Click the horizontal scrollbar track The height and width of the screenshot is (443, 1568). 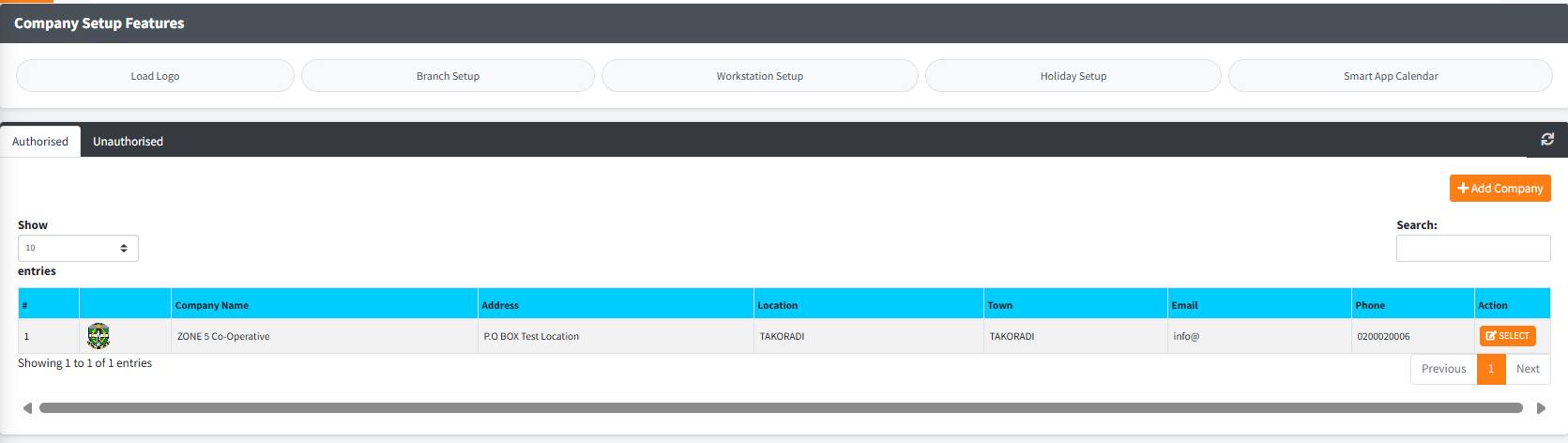click(781, 408)
